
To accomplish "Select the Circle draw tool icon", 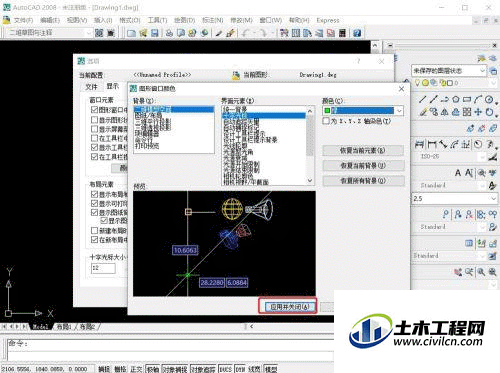I will (489, 99).
